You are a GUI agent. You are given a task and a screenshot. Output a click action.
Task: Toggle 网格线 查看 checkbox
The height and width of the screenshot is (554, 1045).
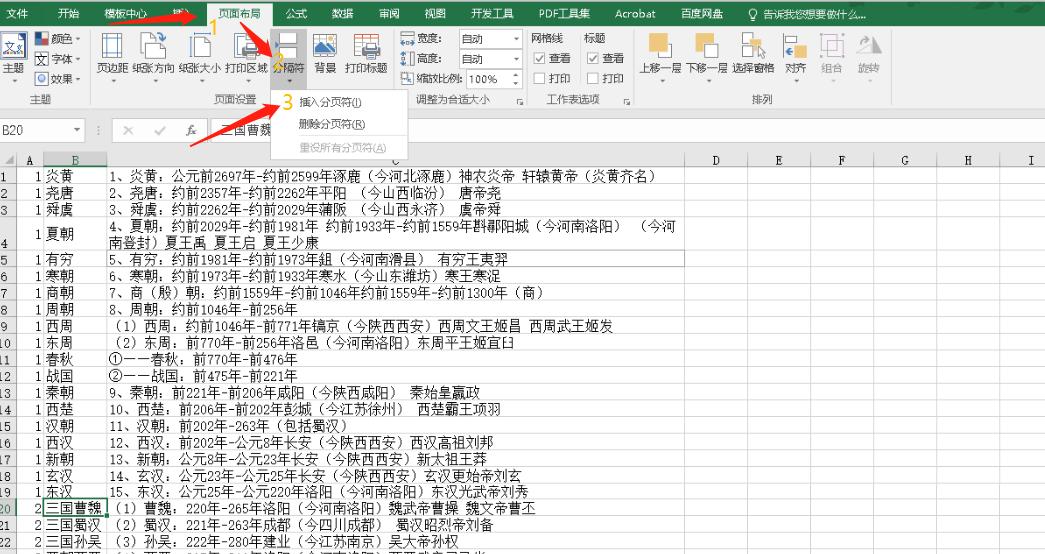539,59
